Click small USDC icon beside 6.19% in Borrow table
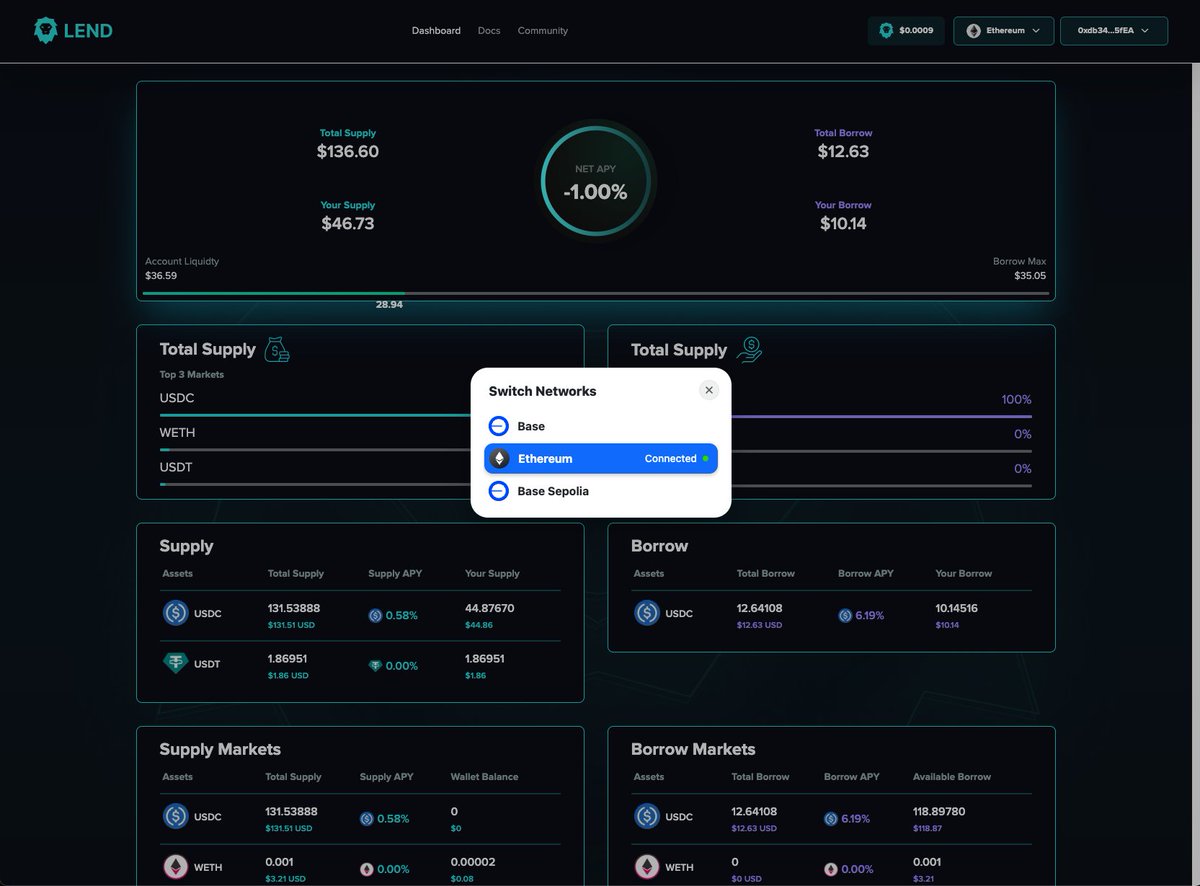The height and width of the screenshot is (886, 1200). point(845,616)
